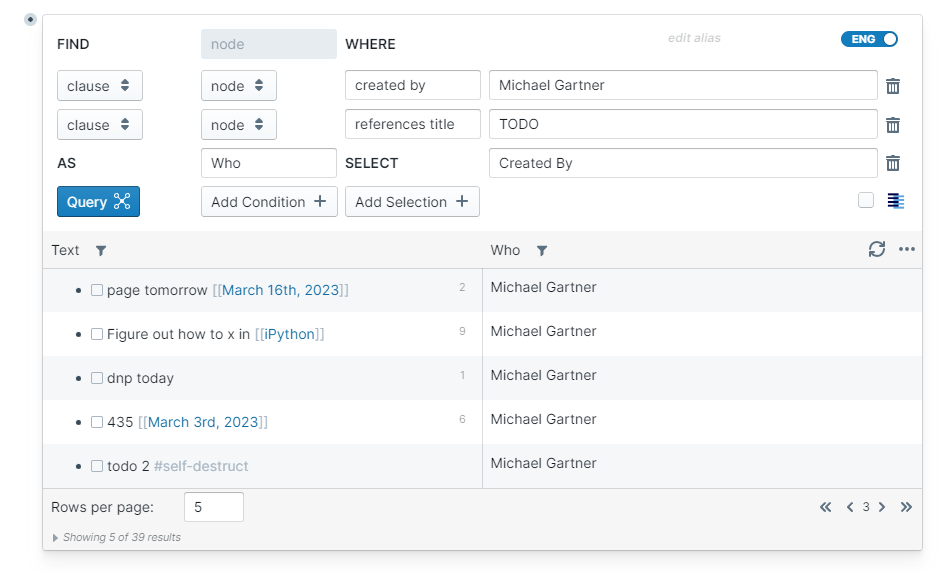The width and height of the screenshot is (943, 572).
Task: Filter the Who column
Action: coord(541,251)
